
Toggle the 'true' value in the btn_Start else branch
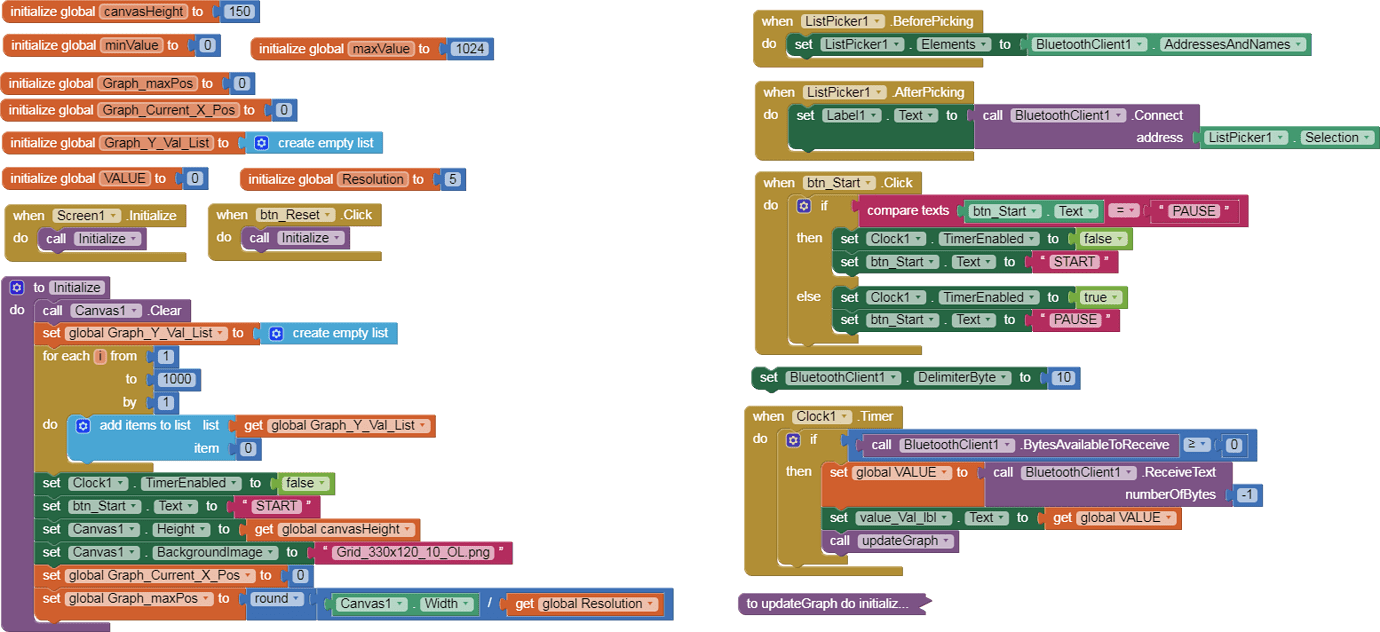pyautogui.click(x=1100, y=297)
